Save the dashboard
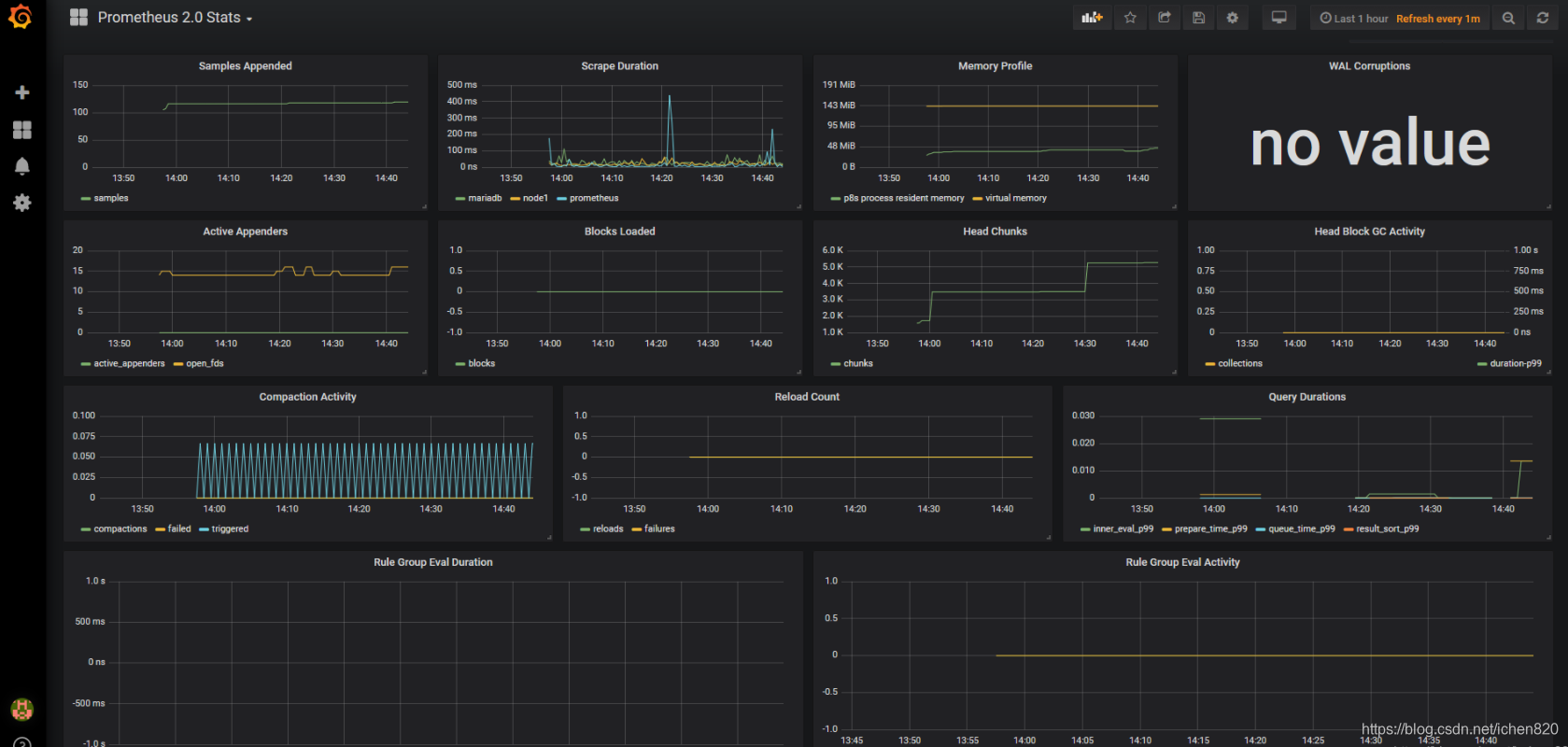Screen dimensions: 1568x747 pos(1198,18)
